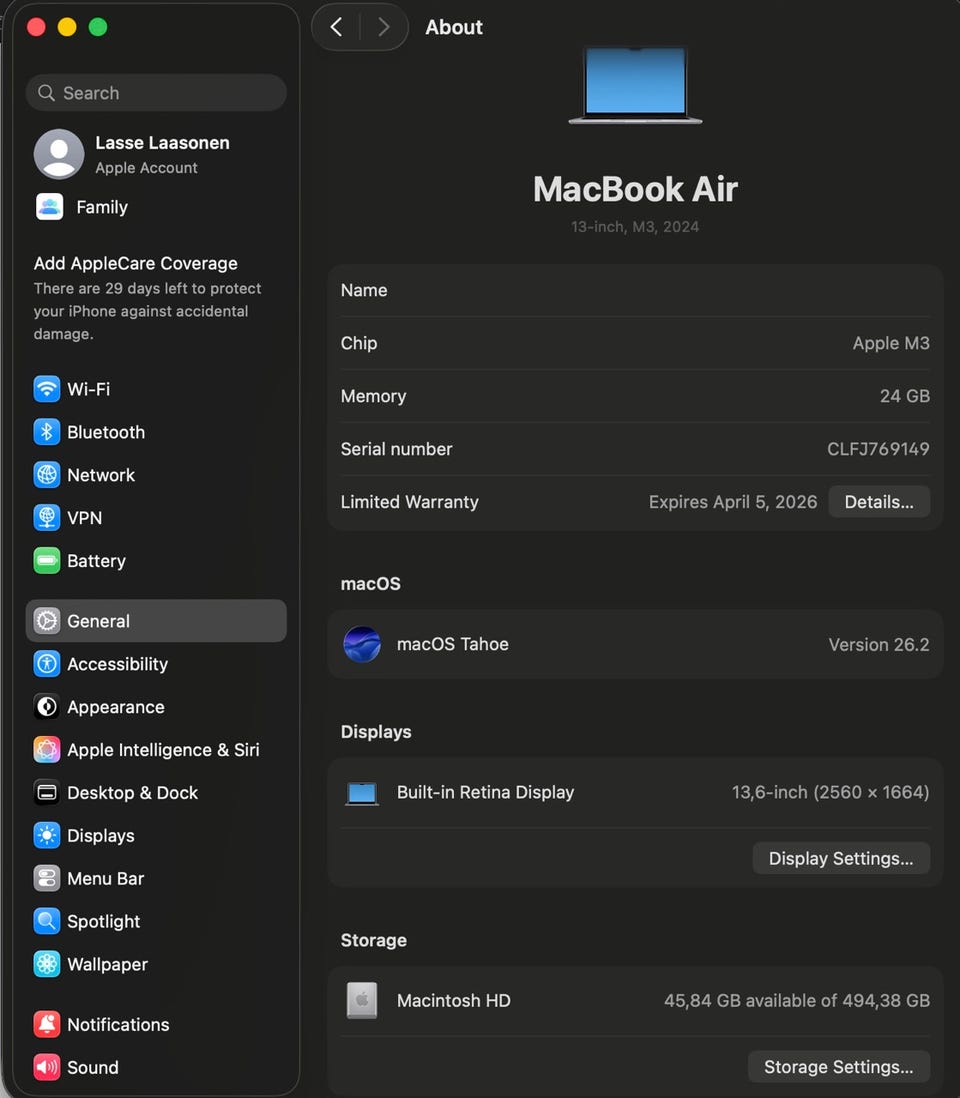
Task: Click the Displays sun icon in sidebar
Action: click(47, 835)
